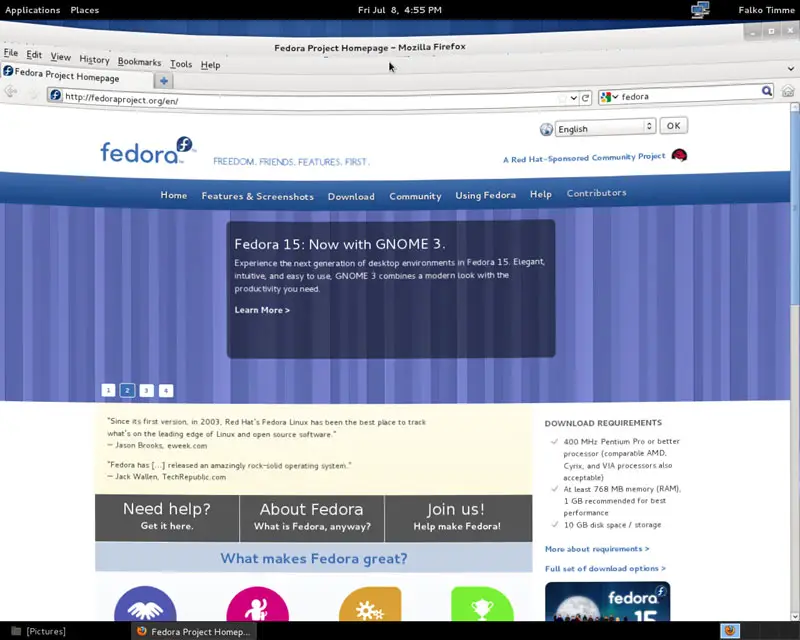Click the date and time clock in top panel
The height and width of the screenshot is (640, 800).
point(400,10)
